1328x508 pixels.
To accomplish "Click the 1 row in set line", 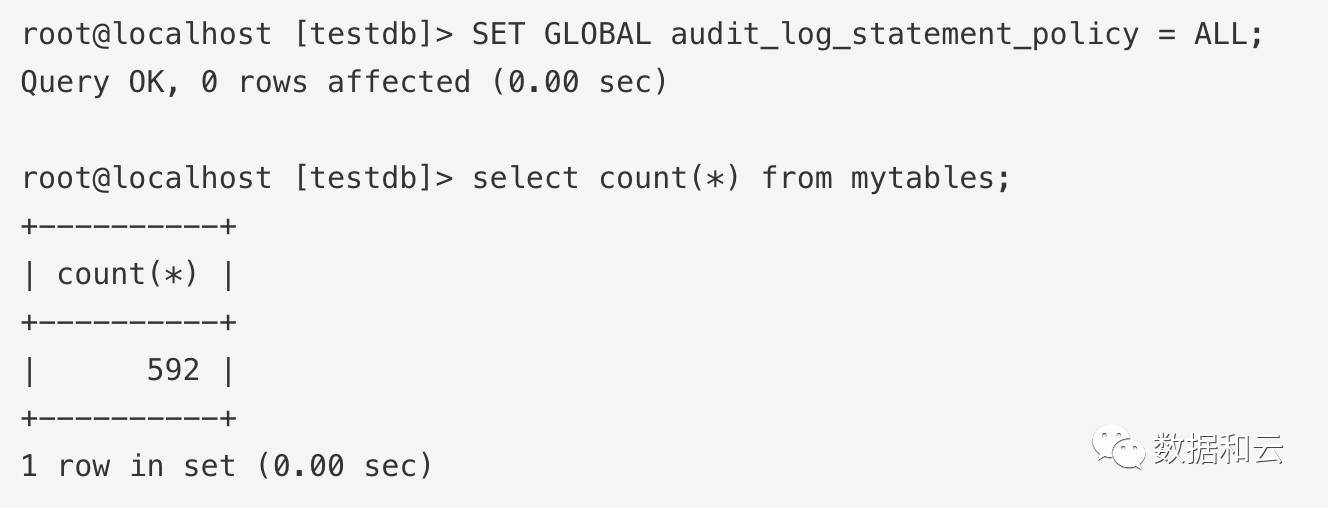I will click(x=227, y=466).
